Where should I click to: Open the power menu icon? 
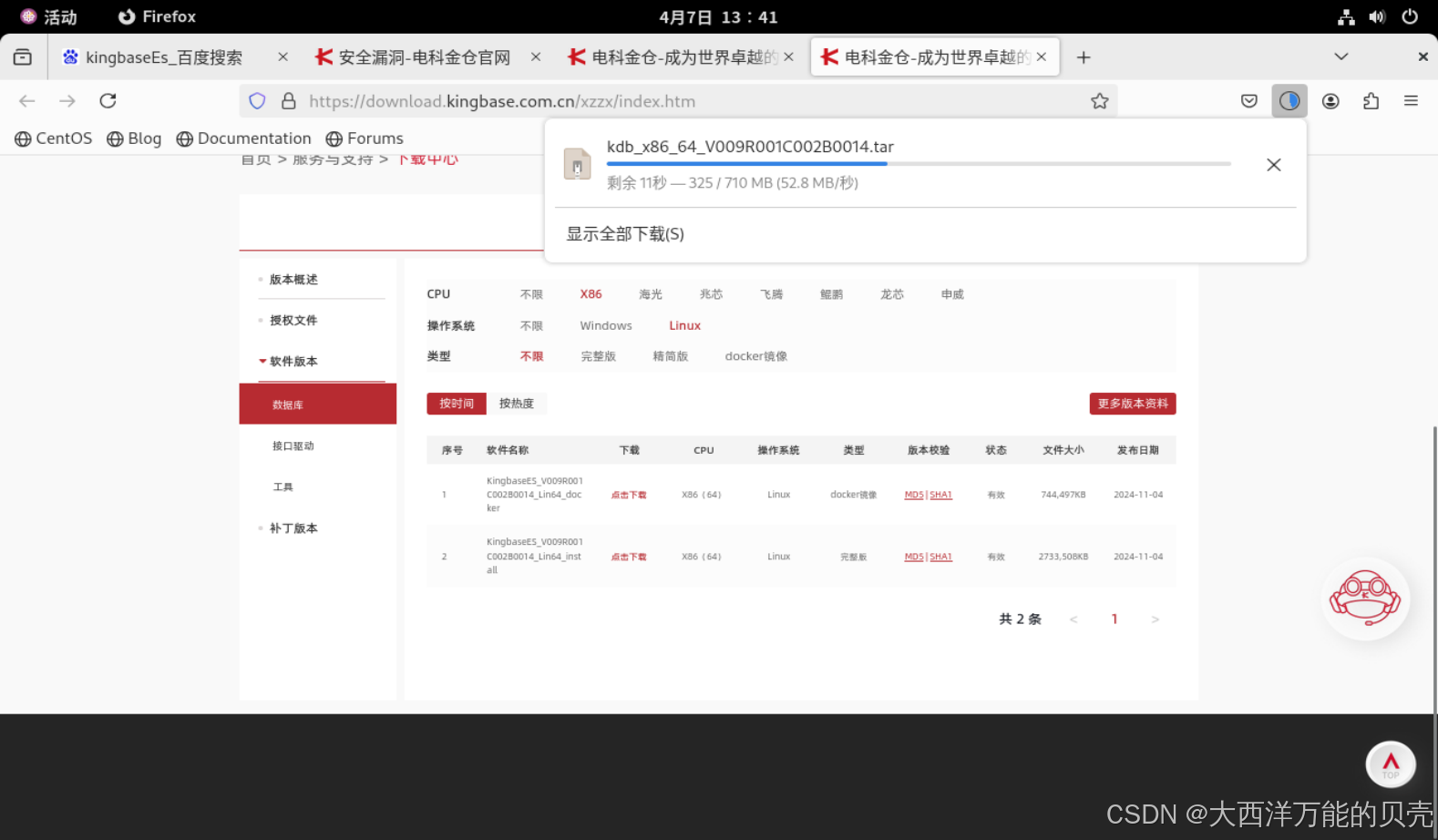click(x=1410, y=16)
